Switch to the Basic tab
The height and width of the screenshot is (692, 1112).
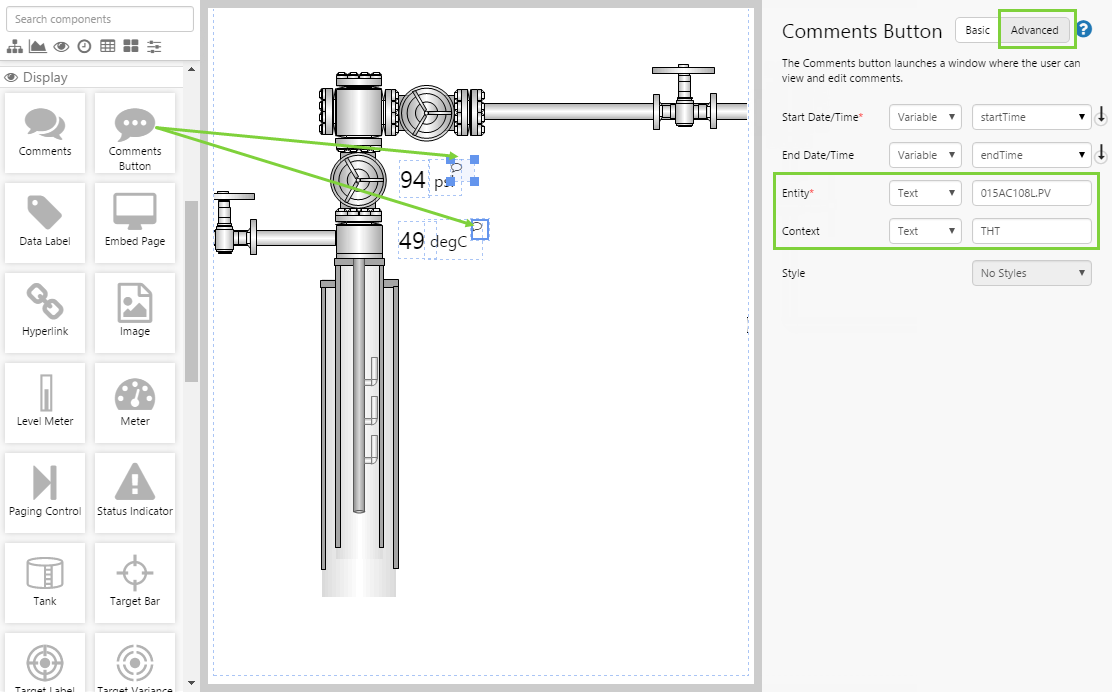(977, 30)
